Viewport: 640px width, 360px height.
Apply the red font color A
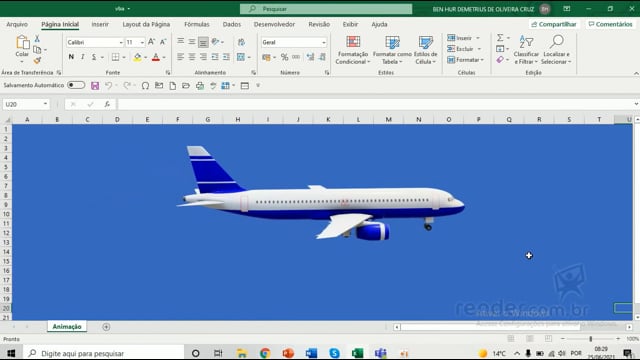156,57
